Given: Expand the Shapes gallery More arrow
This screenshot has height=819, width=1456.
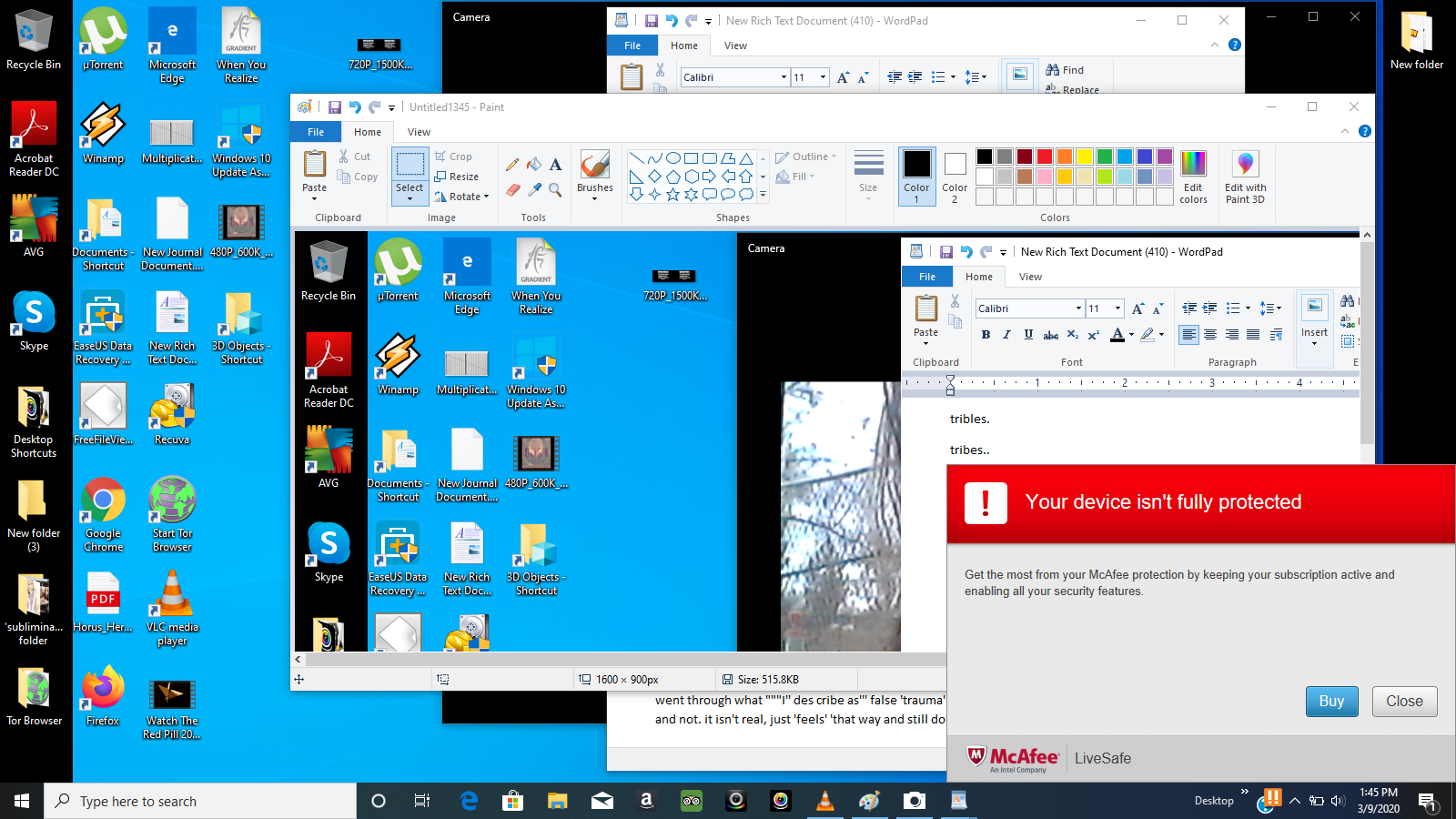Looking at the screenshot, I should tap(763, 195).
